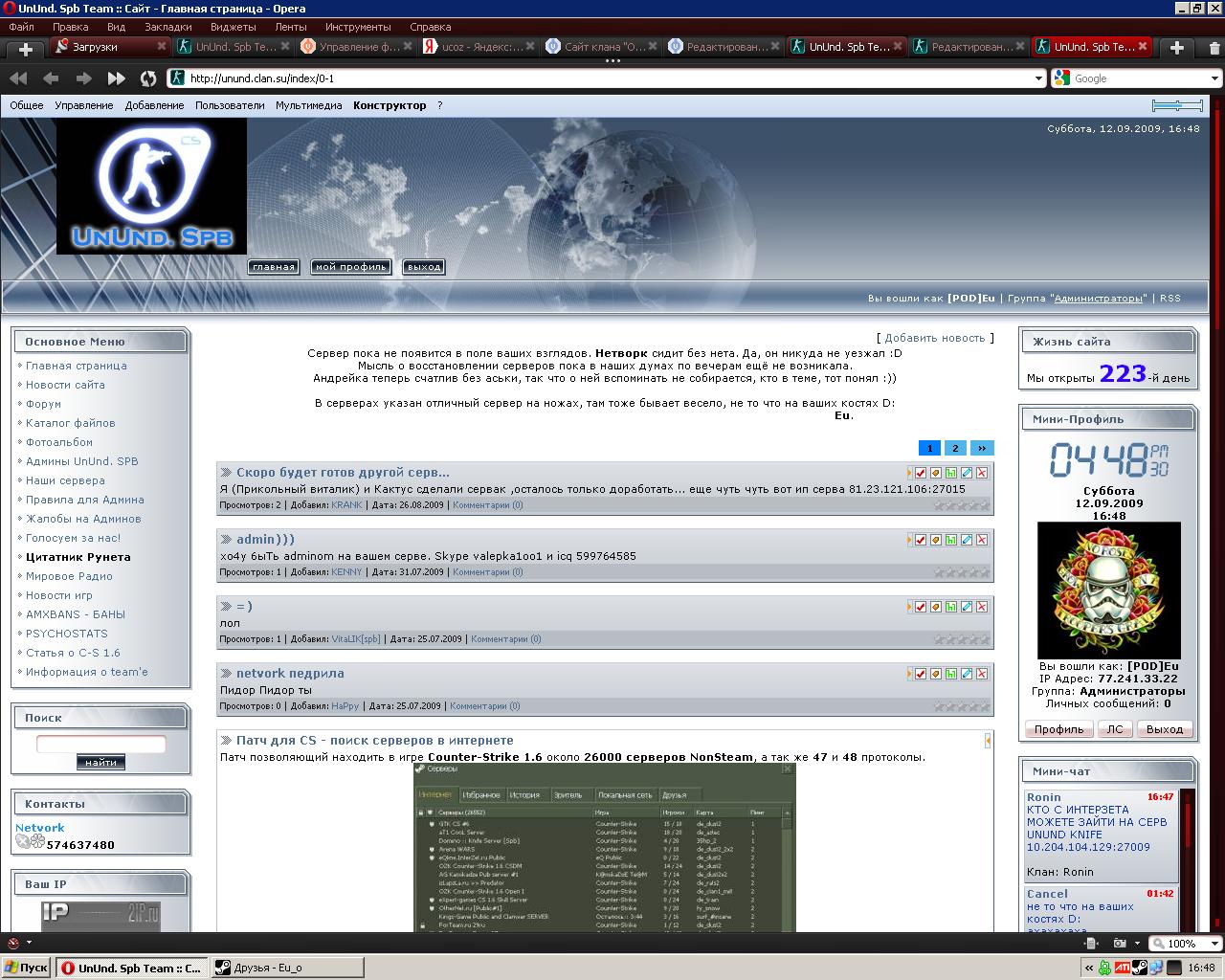The height and width of the screenshot is (980, 1225).
Task: Click the 'найти' search button
Action: pyautogui.click(x=100, y=762)
